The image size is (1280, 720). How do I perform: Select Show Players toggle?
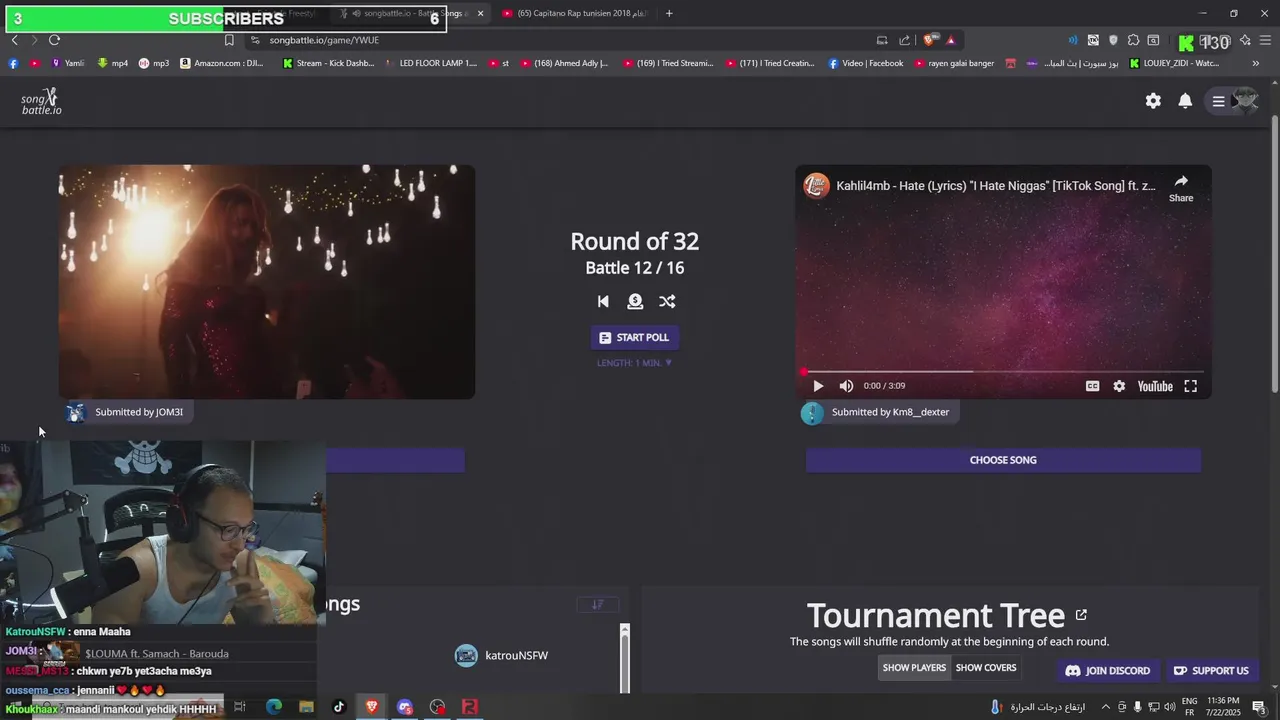[914, 668]
